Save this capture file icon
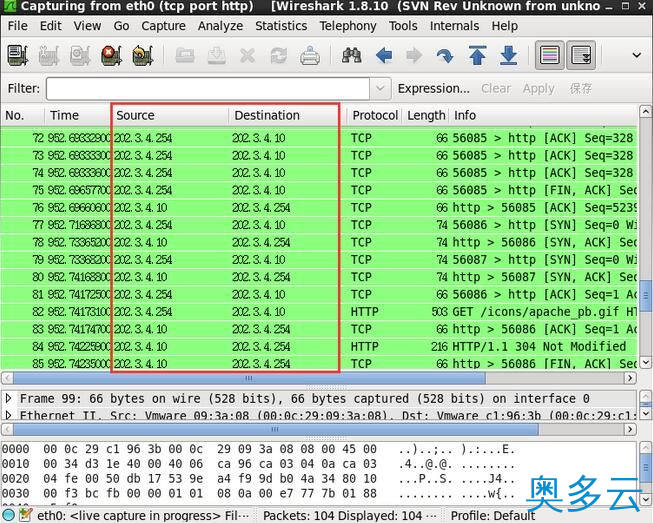Viewport: 653px width, 523px height. click(217, 55)
